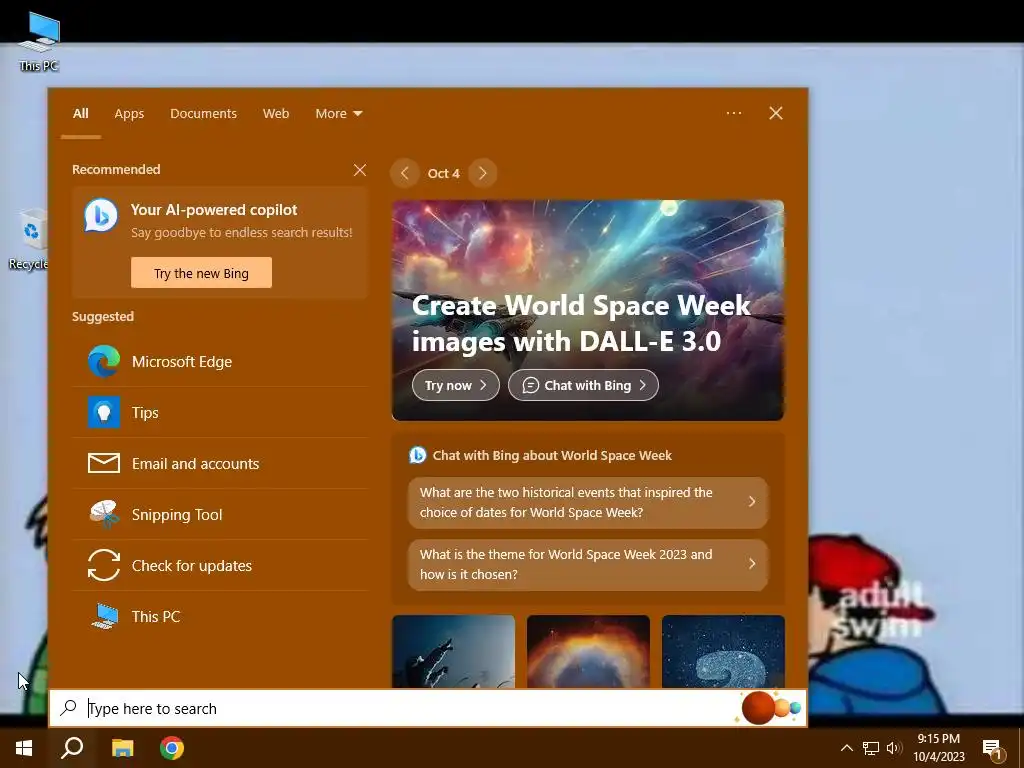Image resolution: width=1024 pixels, height=768 pixels.
Task: Click the planets graphic in search box
Action: coord(769,708)
